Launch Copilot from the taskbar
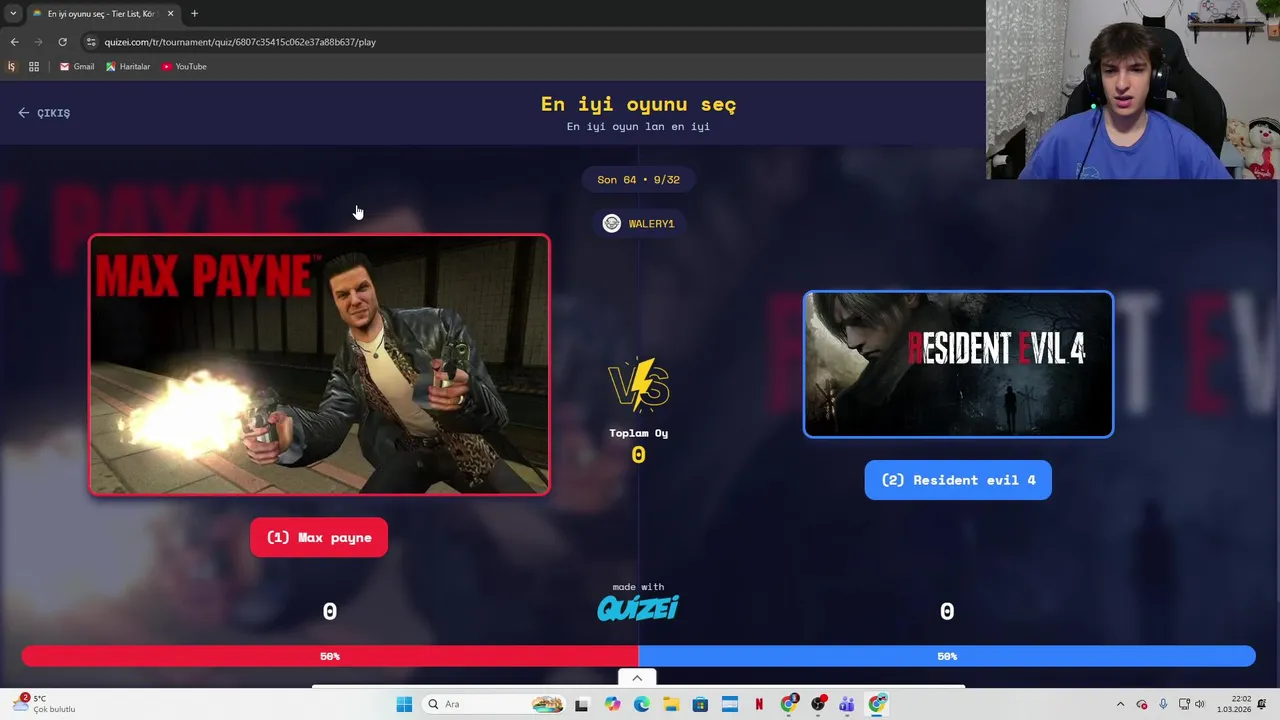The image size is (1280, 720). click(x=612, y=704)
